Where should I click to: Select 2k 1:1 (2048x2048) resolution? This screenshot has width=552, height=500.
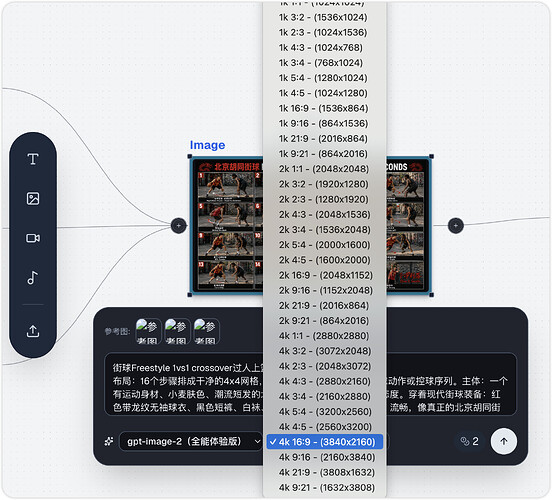pos(325,169)
